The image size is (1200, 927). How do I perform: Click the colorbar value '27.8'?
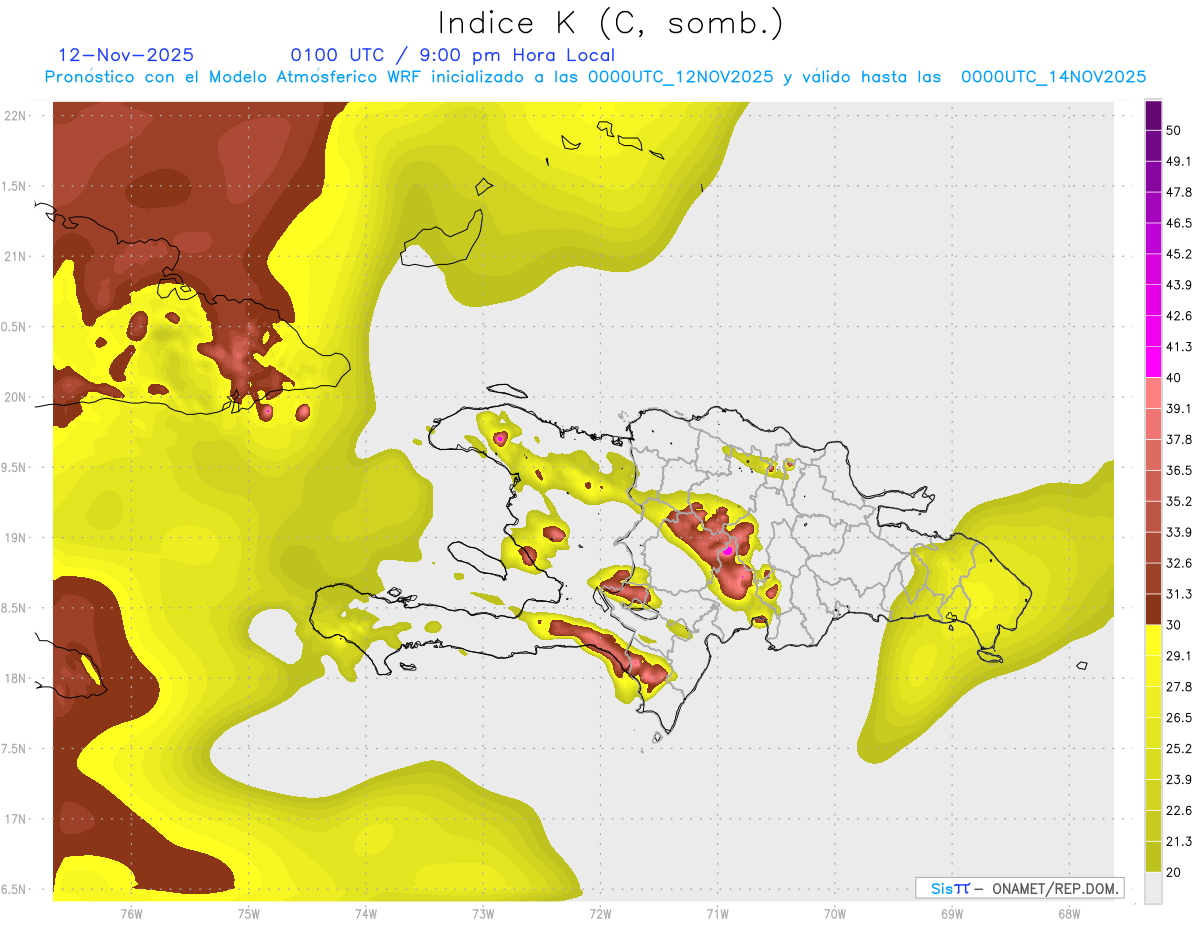pos(1179,687)
